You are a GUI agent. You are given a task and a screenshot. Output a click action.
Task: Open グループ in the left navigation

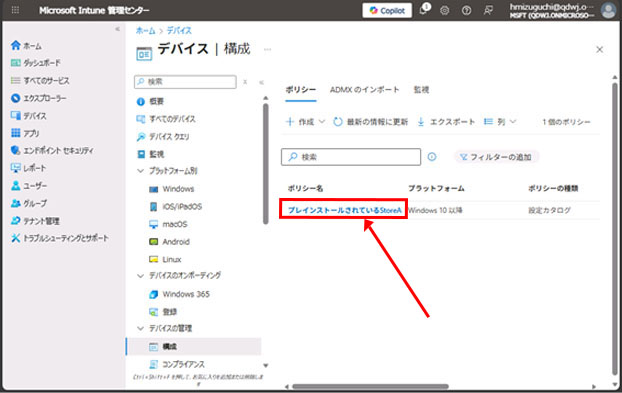pyautogui.click(x=29, y=203)
